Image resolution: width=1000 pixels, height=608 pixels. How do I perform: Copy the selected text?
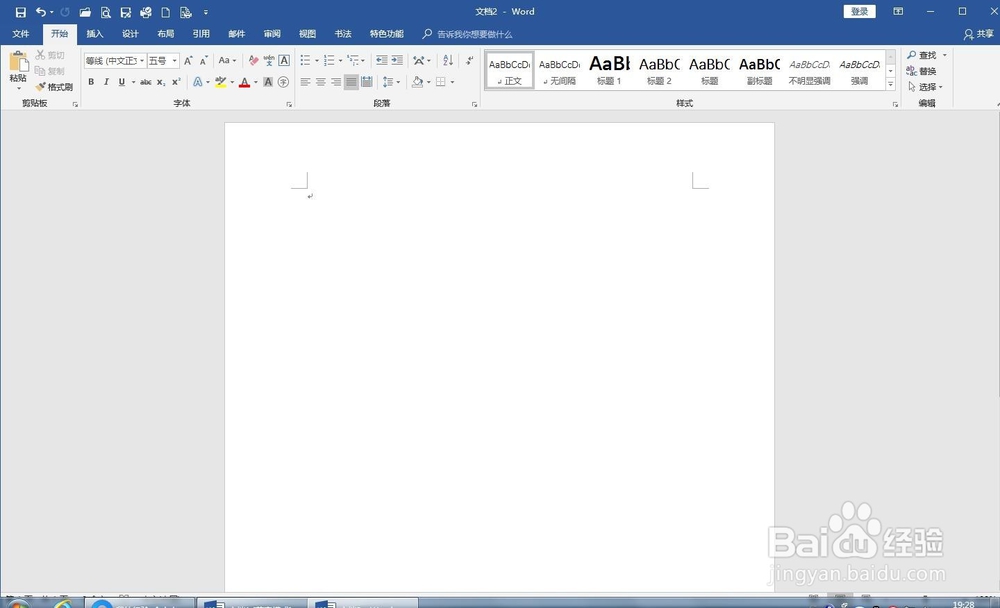[50, 71]
